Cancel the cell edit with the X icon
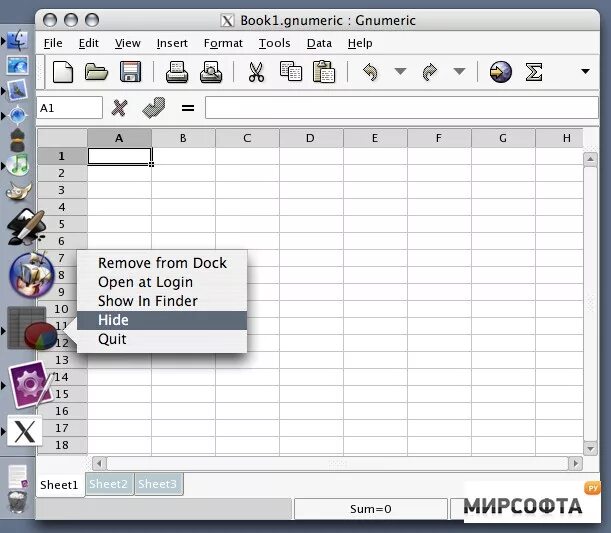This screenshot has height=533, width=611. (x=119, y=108)
